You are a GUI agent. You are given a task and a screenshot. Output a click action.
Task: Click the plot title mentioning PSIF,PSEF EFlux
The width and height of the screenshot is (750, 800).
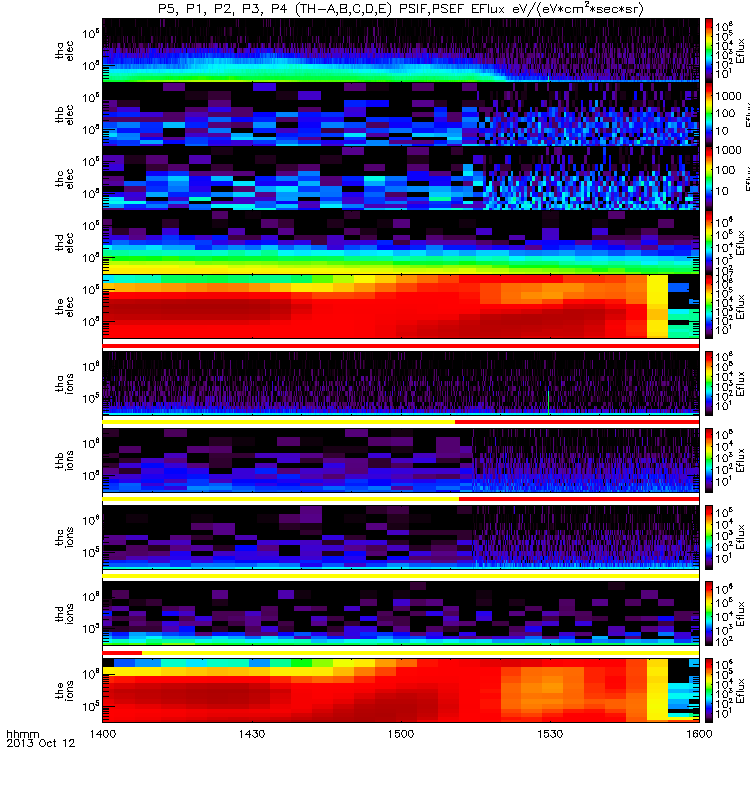[401, 9]
